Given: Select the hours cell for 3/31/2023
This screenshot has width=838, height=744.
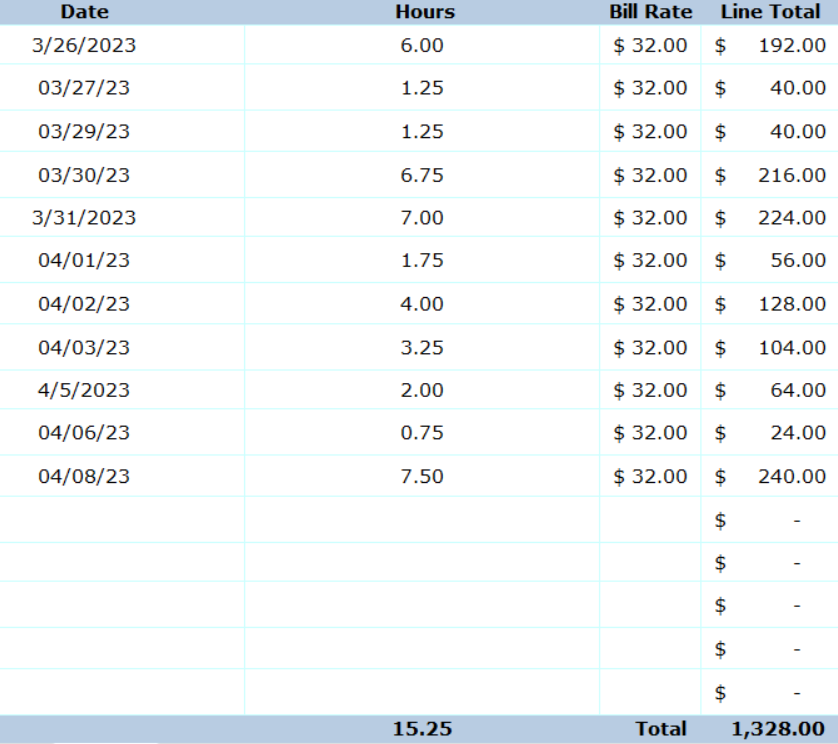Looking at the screenshot, I should (422, 218).
